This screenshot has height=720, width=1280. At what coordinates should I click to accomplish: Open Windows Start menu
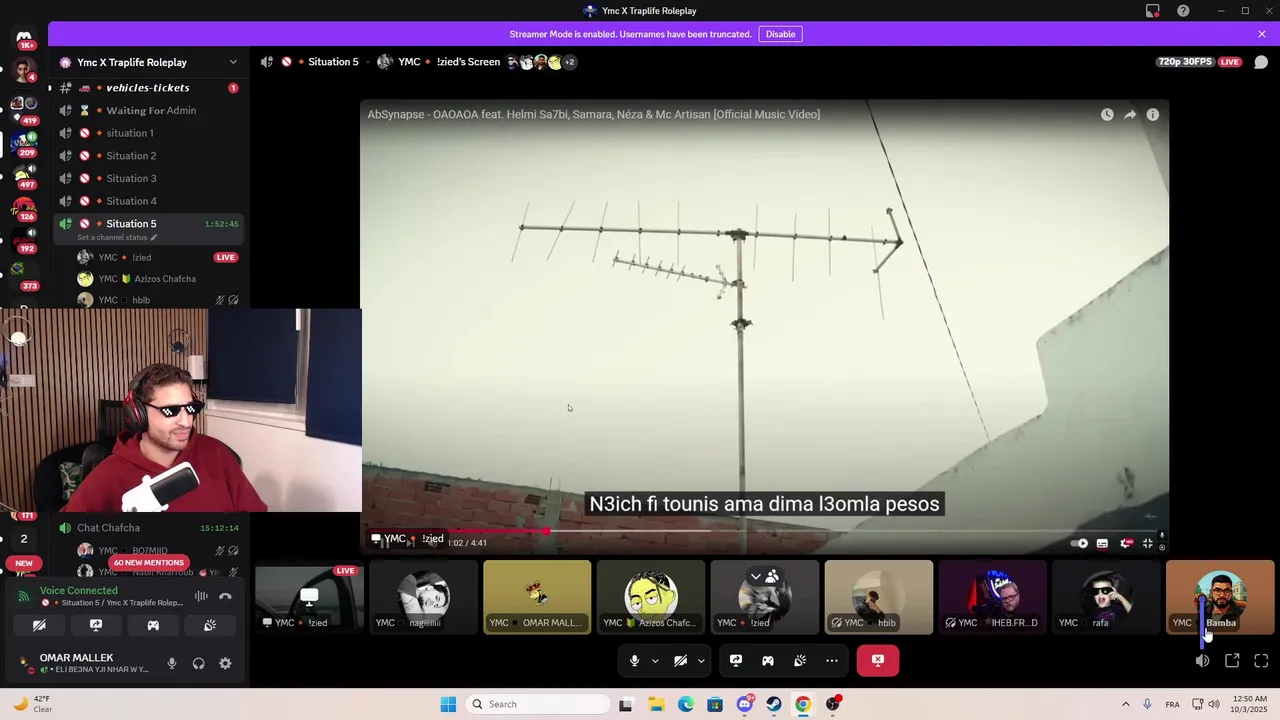tap(448, 704)
